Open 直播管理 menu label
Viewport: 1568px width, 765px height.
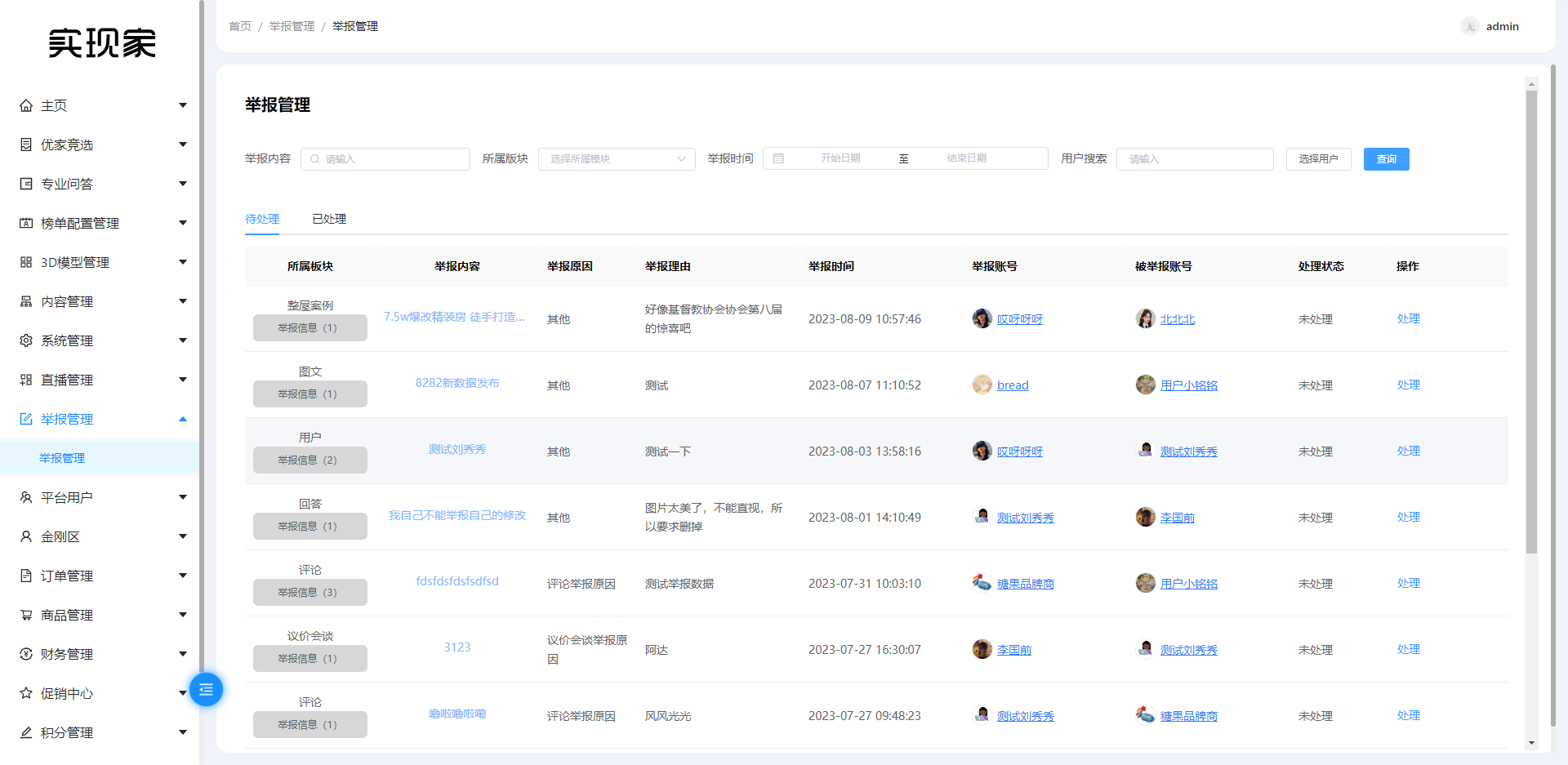[67, 380]
